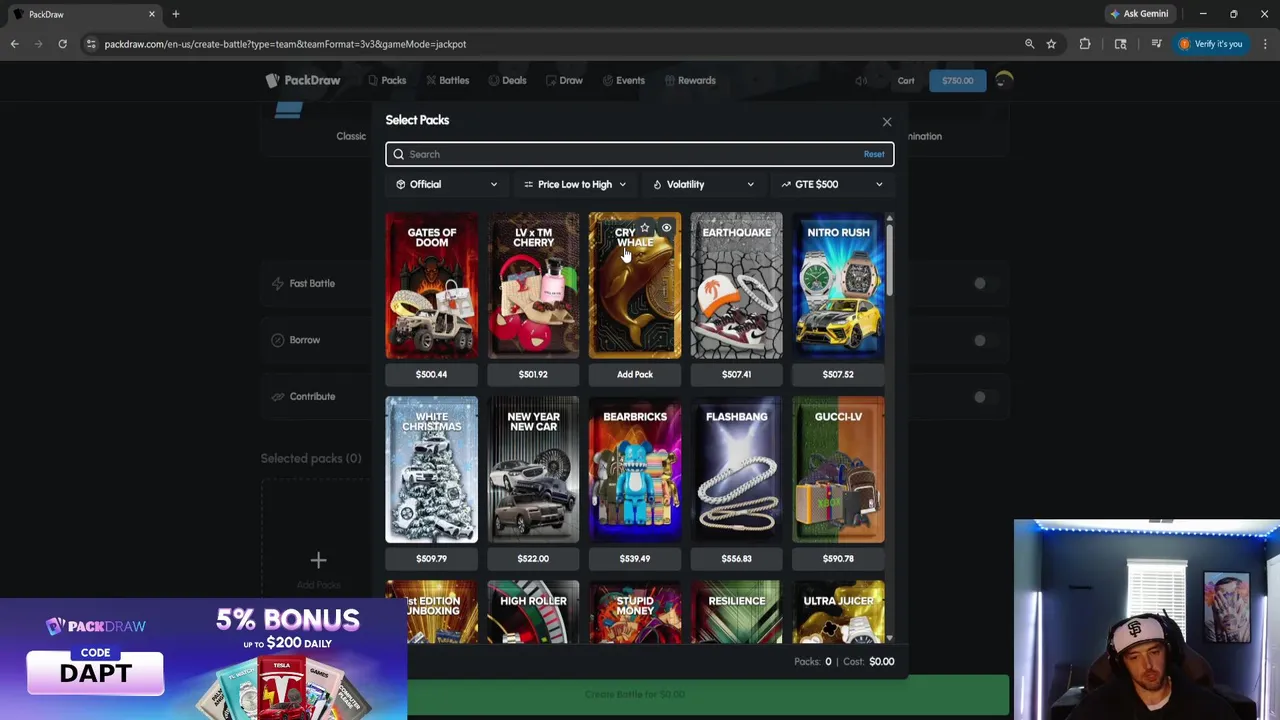Click the Contribute option icon
This screenshot has height=720, width=1280.
(x=278, y=397)
